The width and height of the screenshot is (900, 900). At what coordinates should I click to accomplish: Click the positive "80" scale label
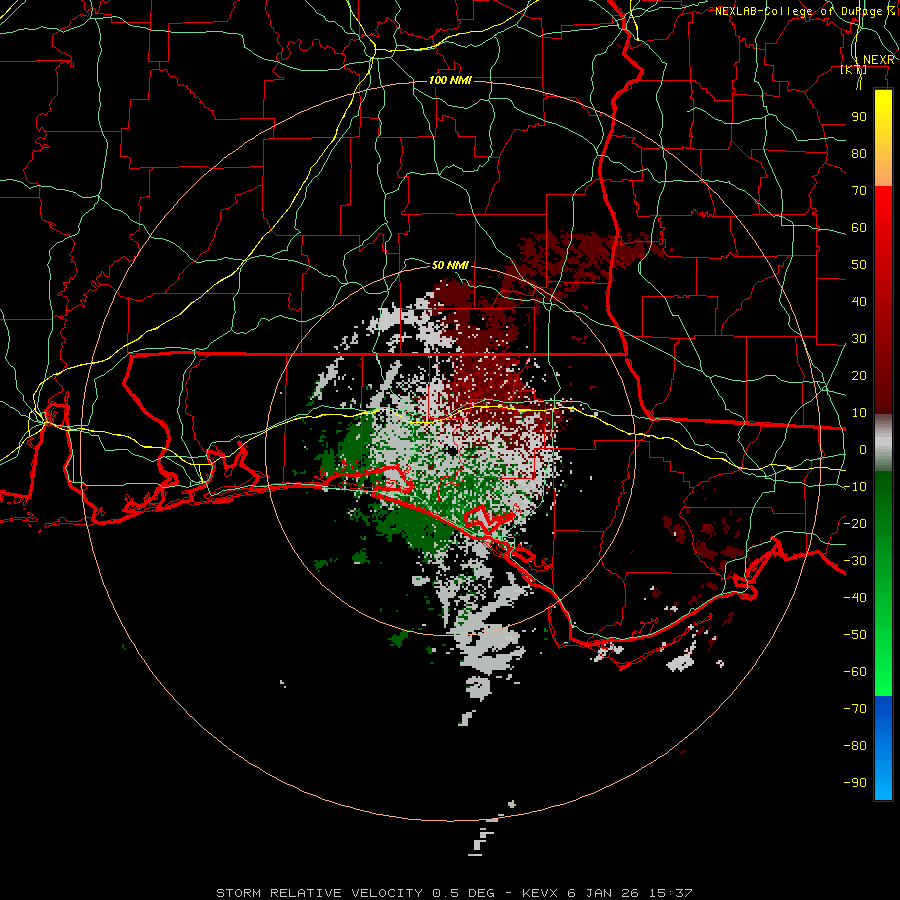(x=859, y=153)
